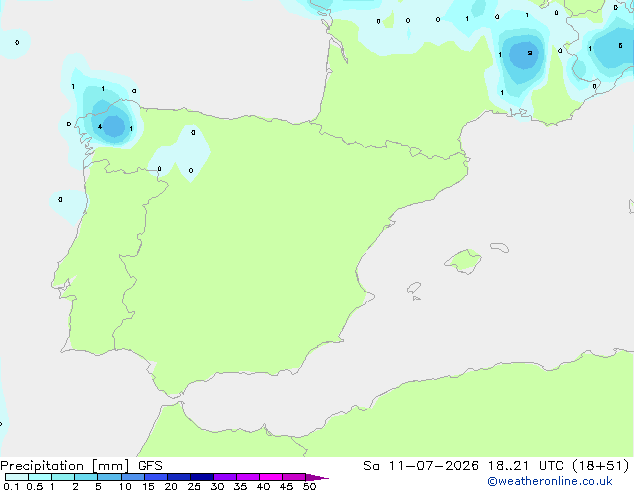Click the island of Menorca outline
Screen dimensions: 634x490
[499, 247]
